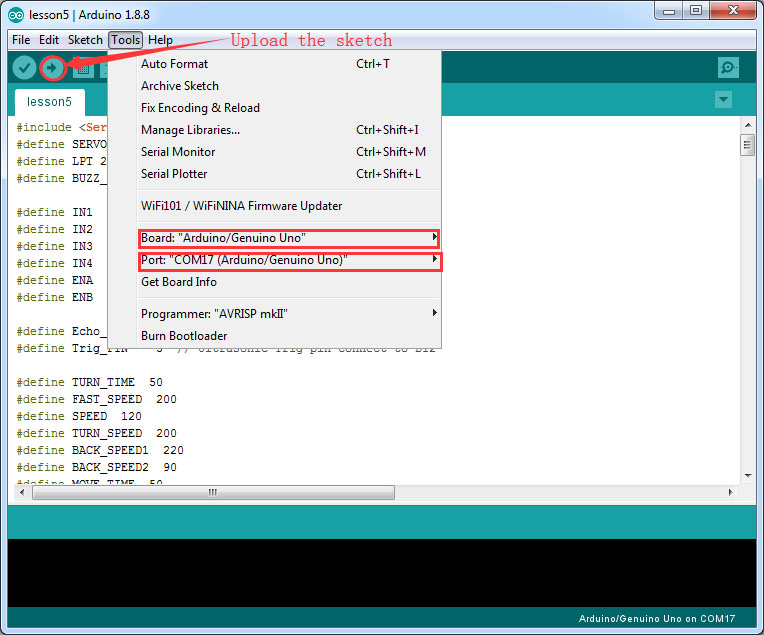Click the "#define SPEED 120" line
Viewport: 764px width, 635px height.
[x=79, y=416]
